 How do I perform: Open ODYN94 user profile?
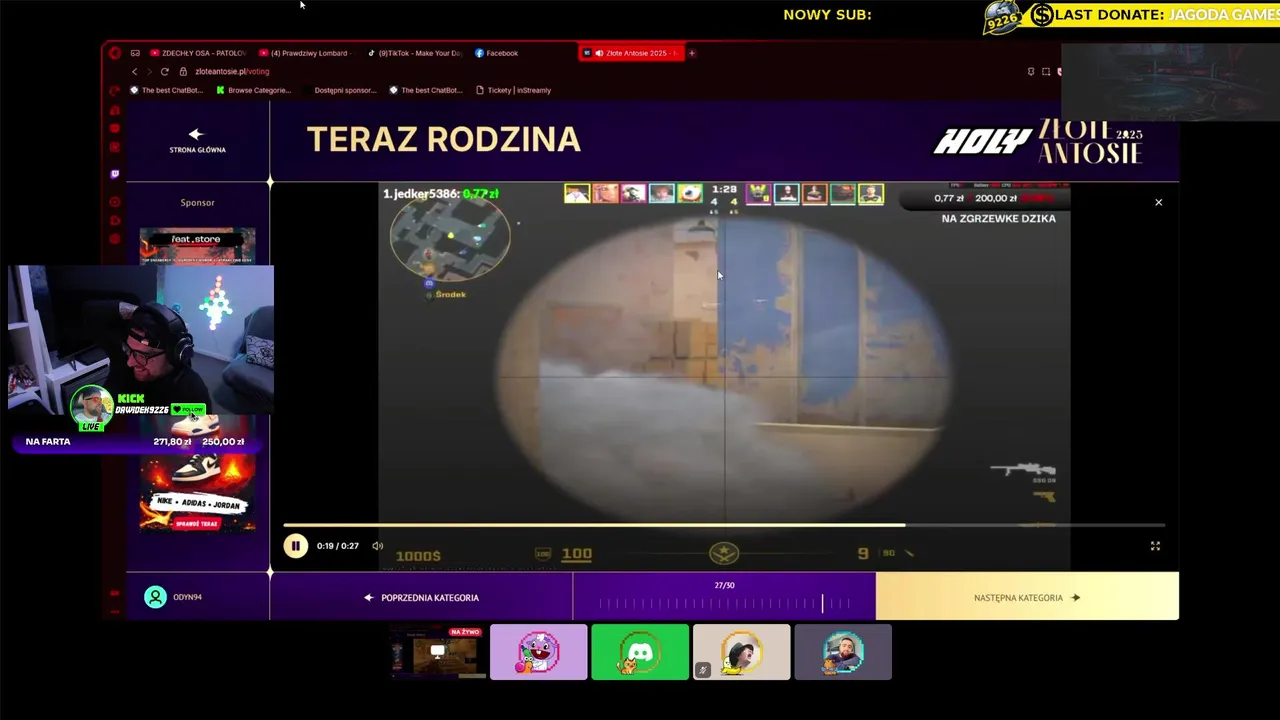(174, 597)
